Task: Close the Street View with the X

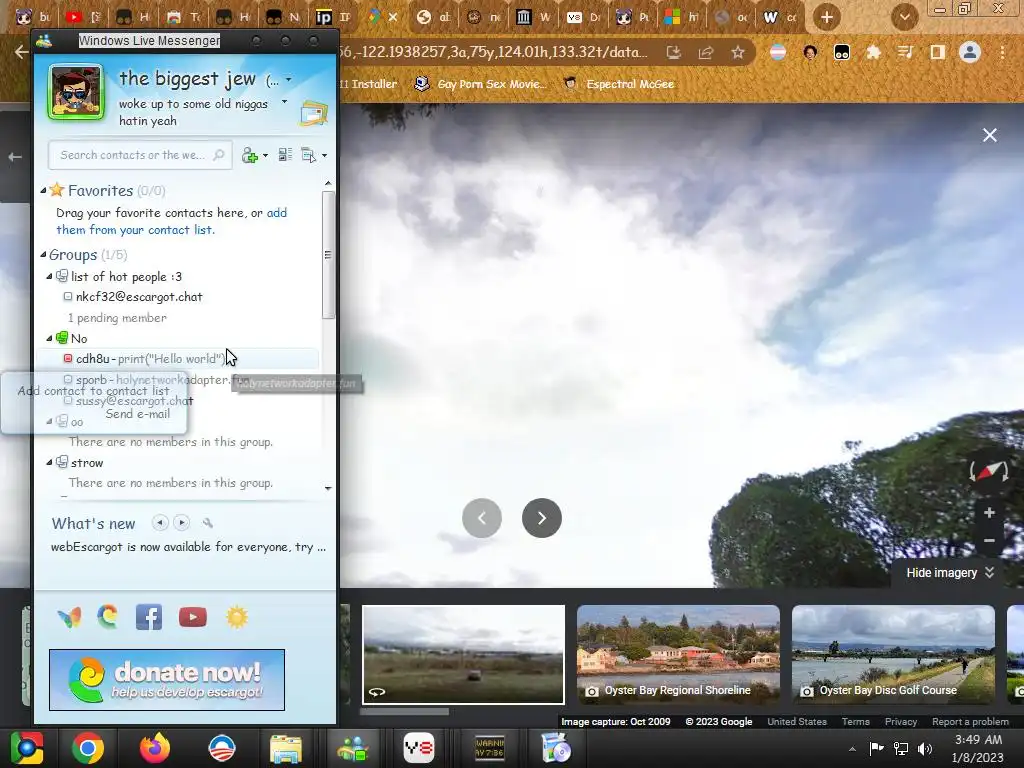Action: click(989, 135)
